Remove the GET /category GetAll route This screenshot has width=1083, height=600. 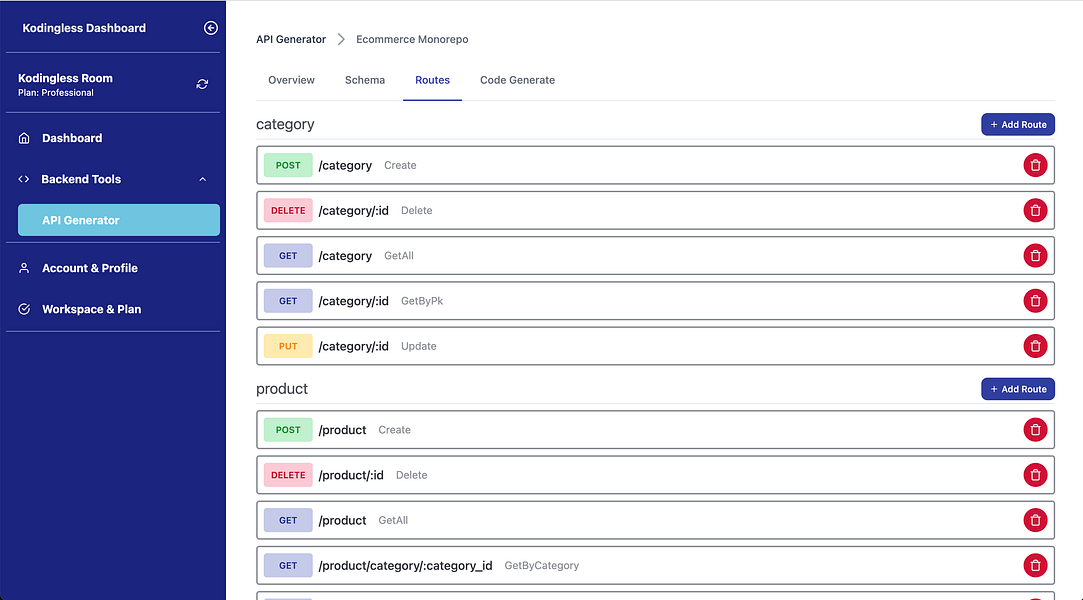1035,255
